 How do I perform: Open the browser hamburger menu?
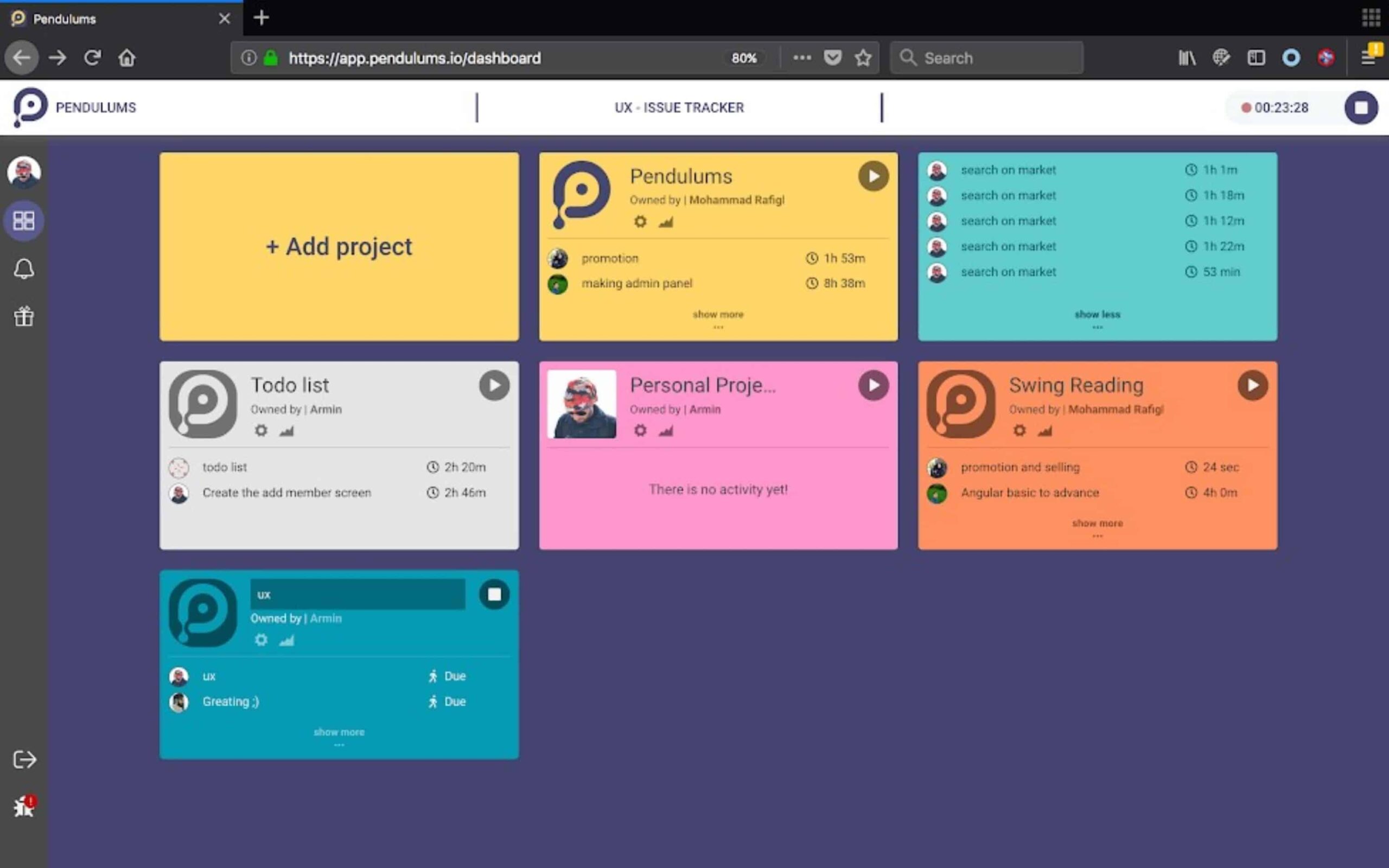click(1369, 58)
